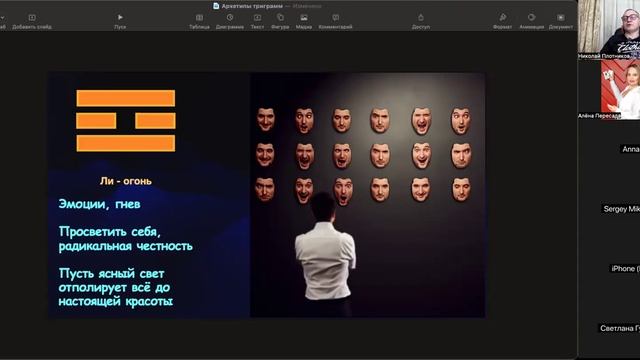Select participant Anna's tile

609,149
